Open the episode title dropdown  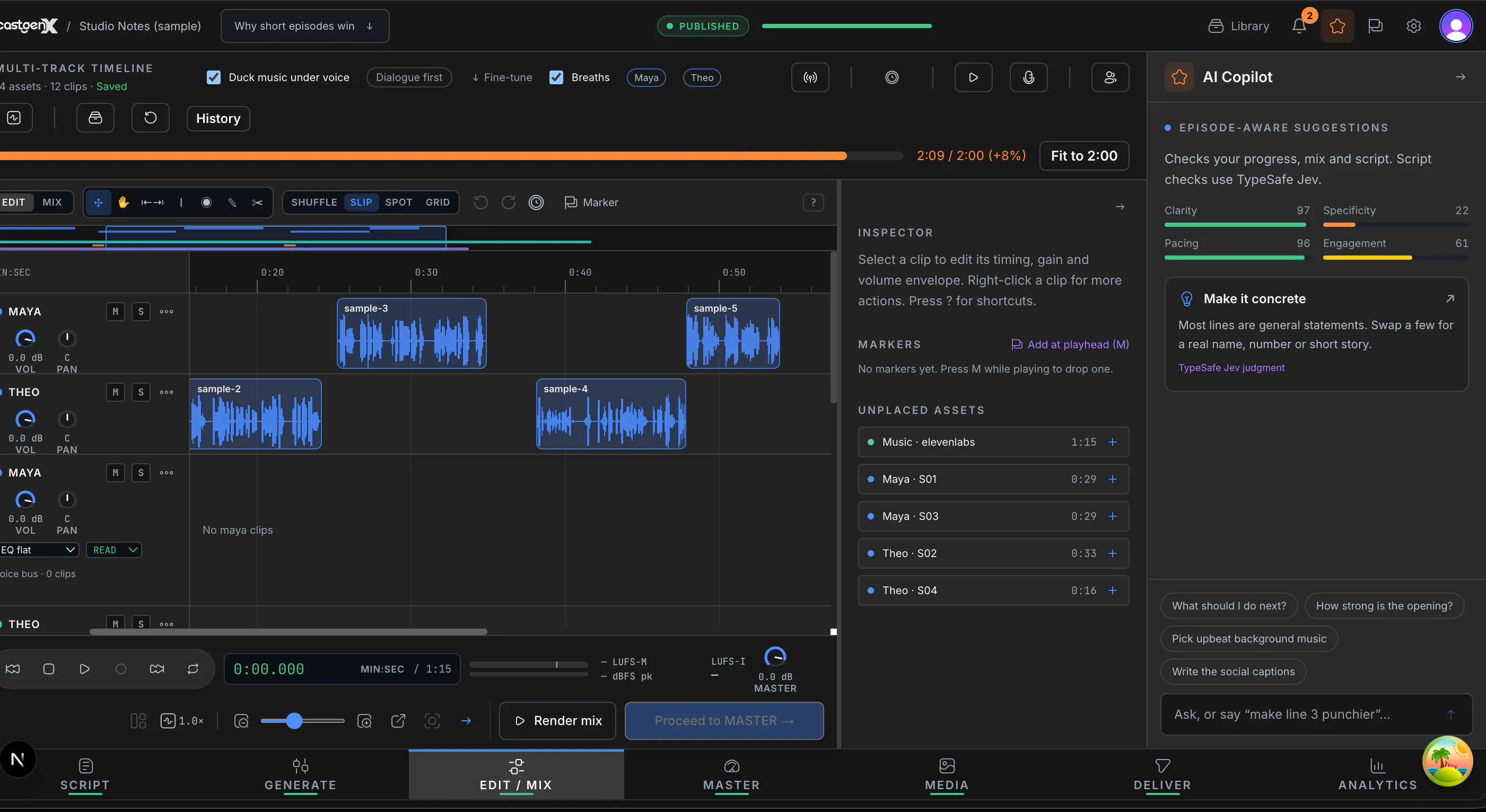tap(304, 26)
